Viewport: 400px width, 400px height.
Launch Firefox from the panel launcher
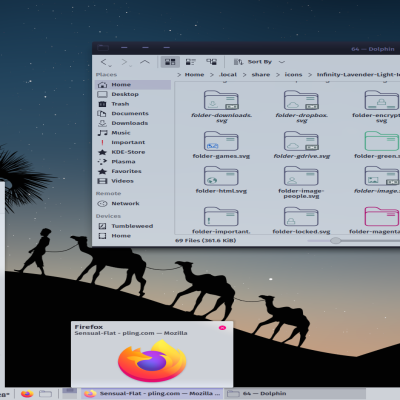point(27,394)
